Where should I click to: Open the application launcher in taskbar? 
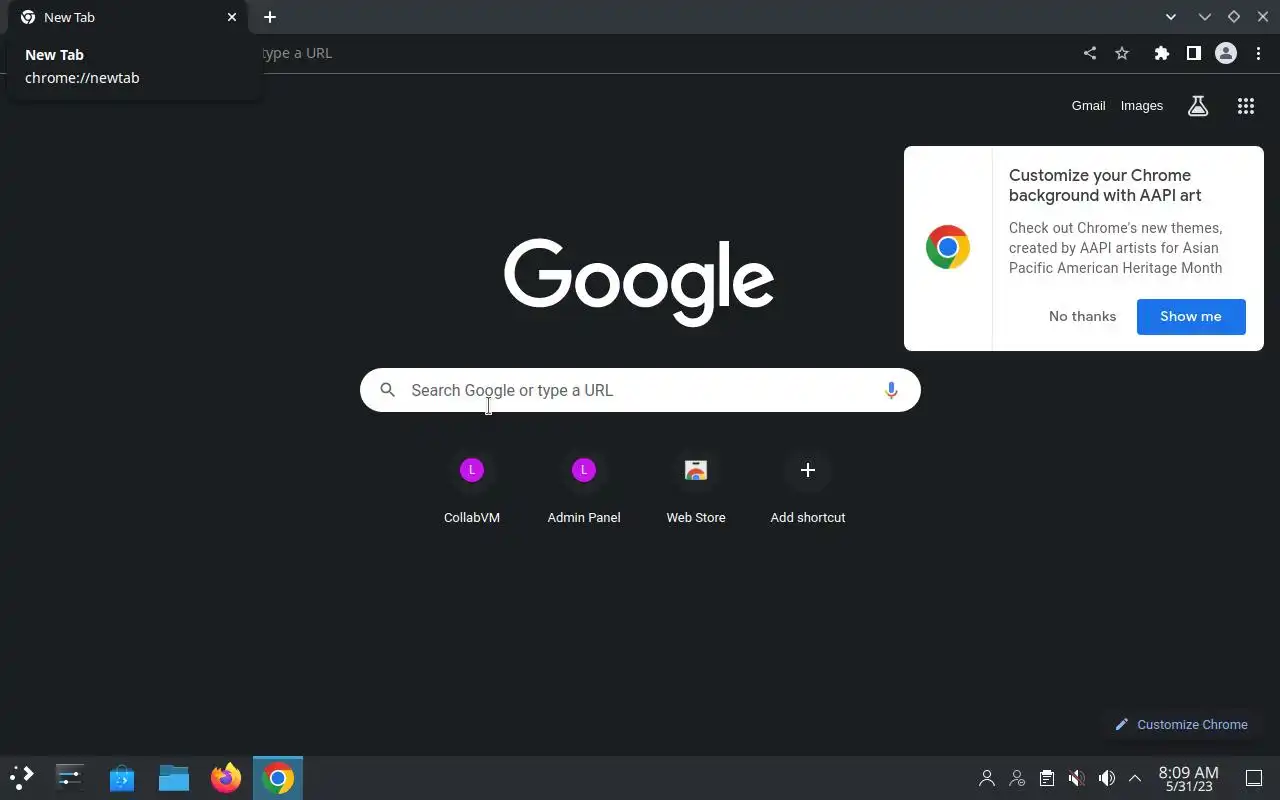click(22, 777)
